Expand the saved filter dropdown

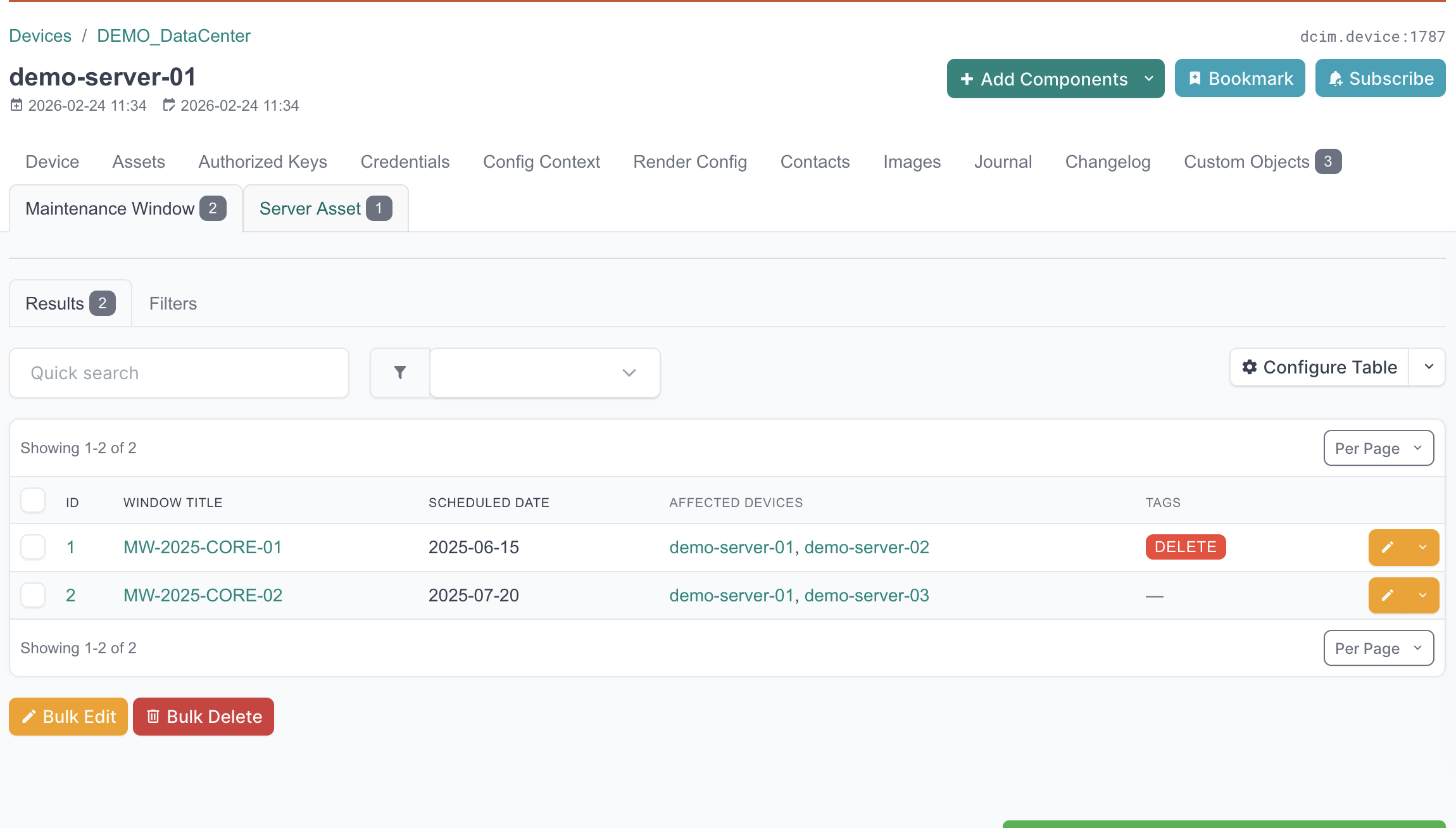pos(545,373)
